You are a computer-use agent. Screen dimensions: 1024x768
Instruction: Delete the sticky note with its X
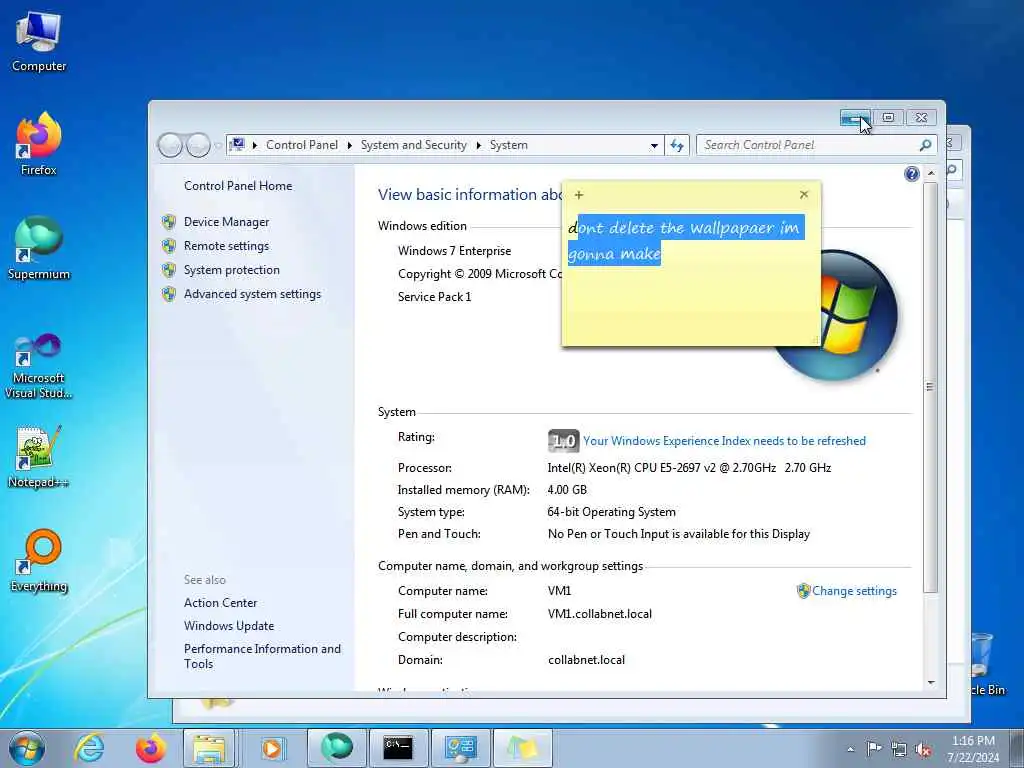pos(804,195)
